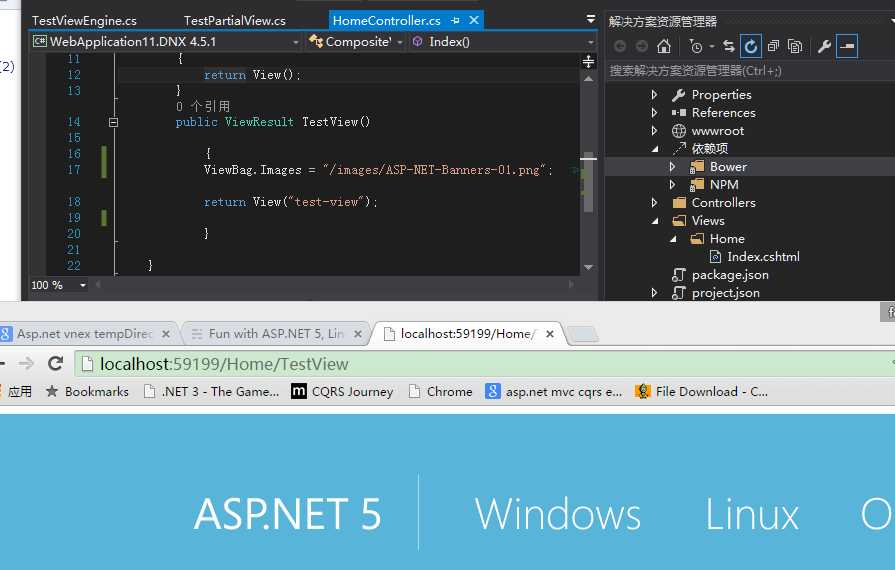Close the localhost:59199 browser tab

pyautogui.click(x=550, y=334)
